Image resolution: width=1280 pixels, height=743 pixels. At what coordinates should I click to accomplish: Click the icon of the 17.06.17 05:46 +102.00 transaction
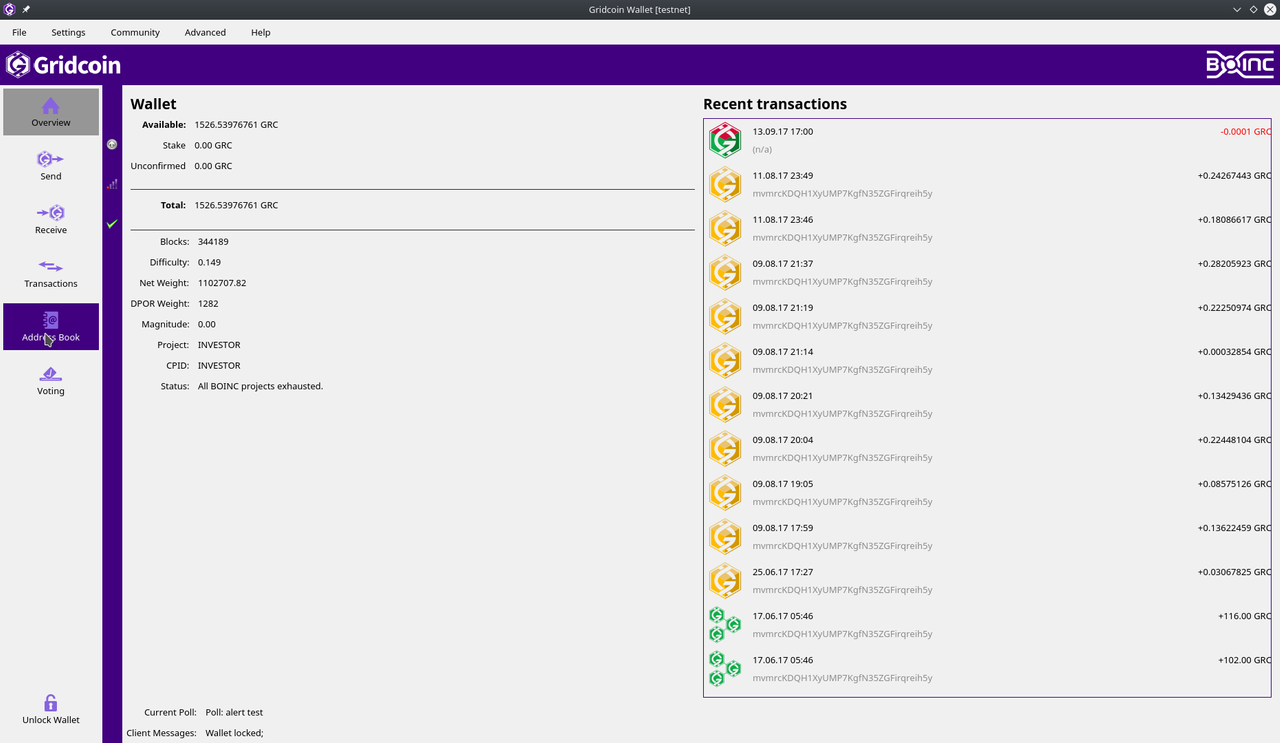[725, 668]
